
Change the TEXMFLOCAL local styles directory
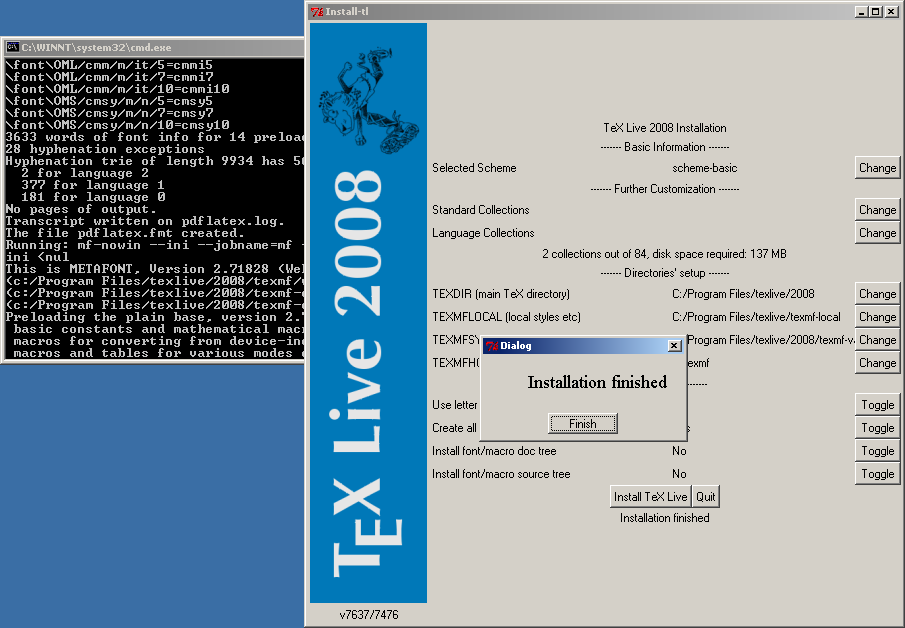point(877,317)
